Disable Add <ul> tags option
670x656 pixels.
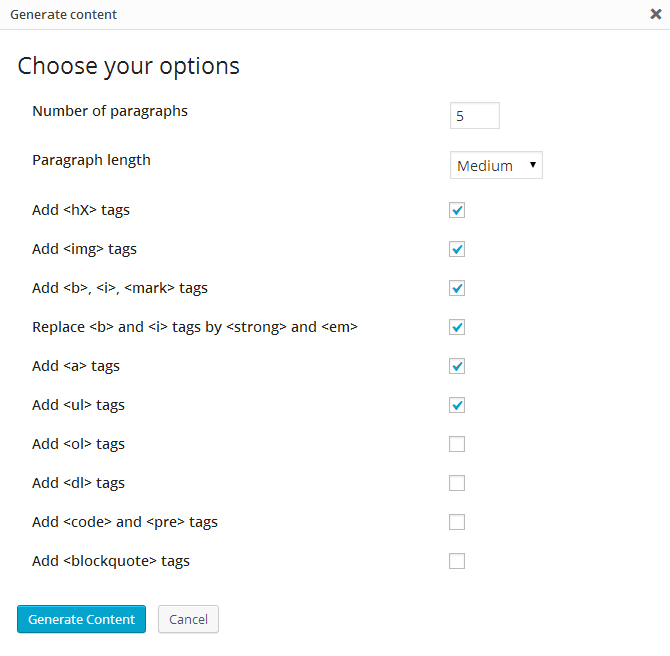[457, 405]
